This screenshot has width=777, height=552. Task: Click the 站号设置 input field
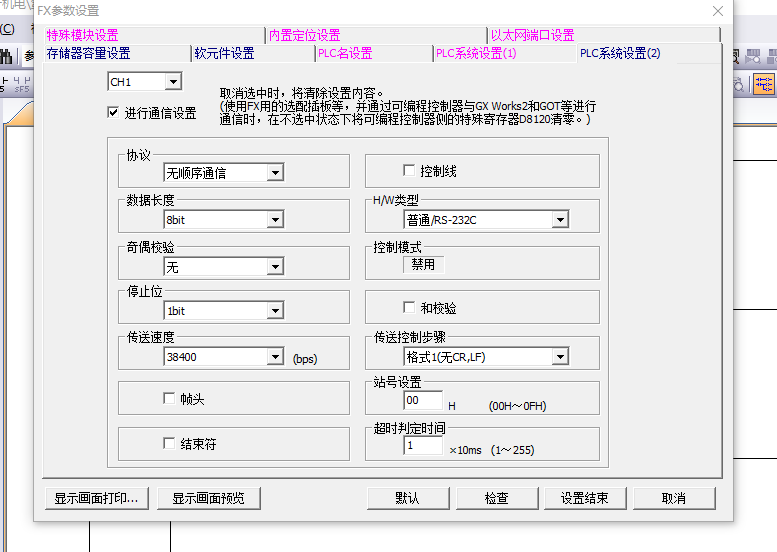(423, 401)
